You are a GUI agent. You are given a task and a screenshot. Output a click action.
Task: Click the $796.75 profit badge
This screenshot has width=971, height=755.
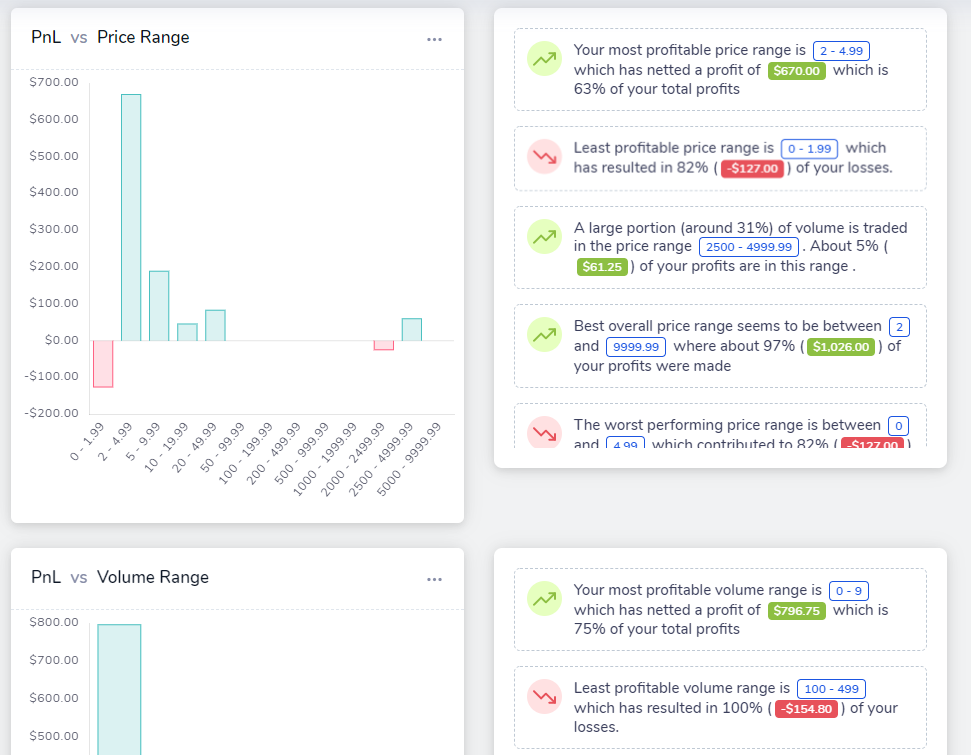[796, 611]
